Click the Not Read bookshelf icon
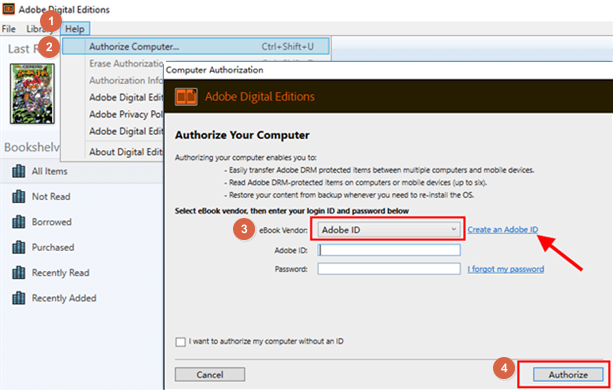 coord(18,197)
